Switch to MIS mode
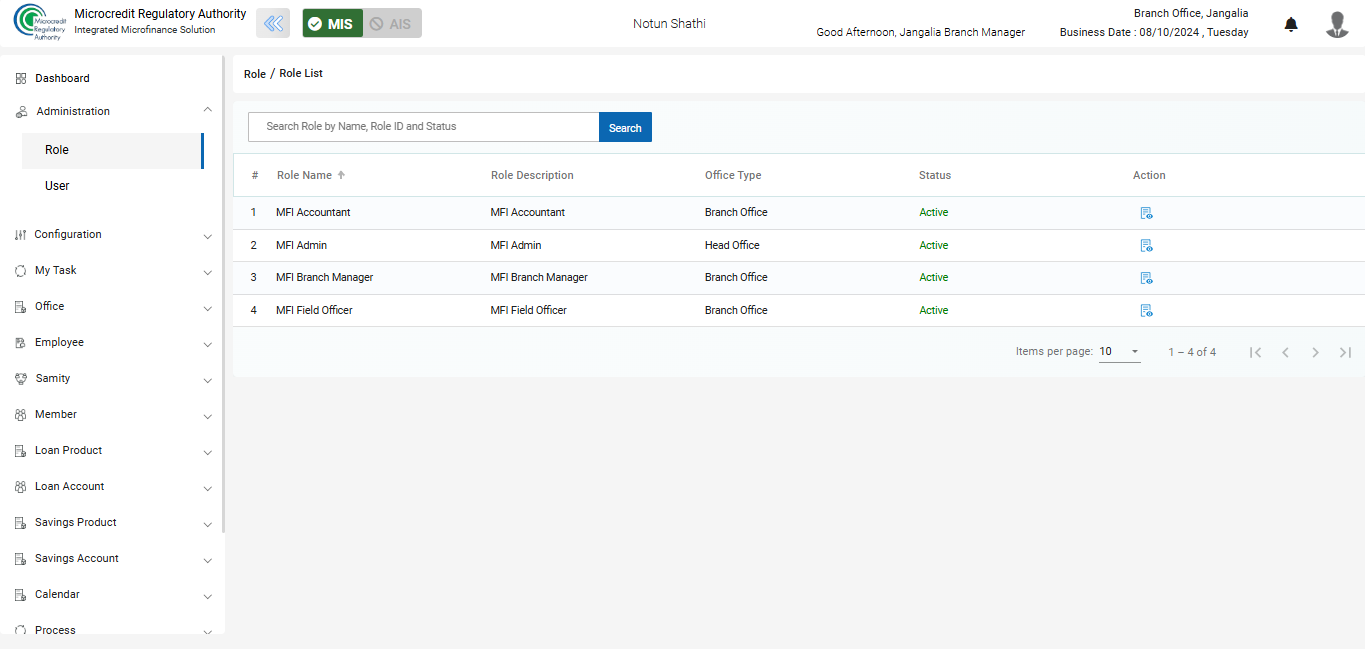 [x=333, y=23]
